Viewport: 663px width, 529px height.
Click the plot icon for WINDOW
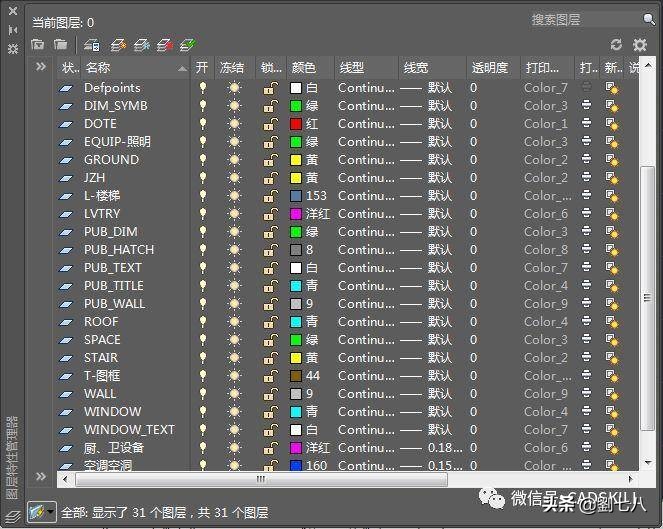click(586, 411)
